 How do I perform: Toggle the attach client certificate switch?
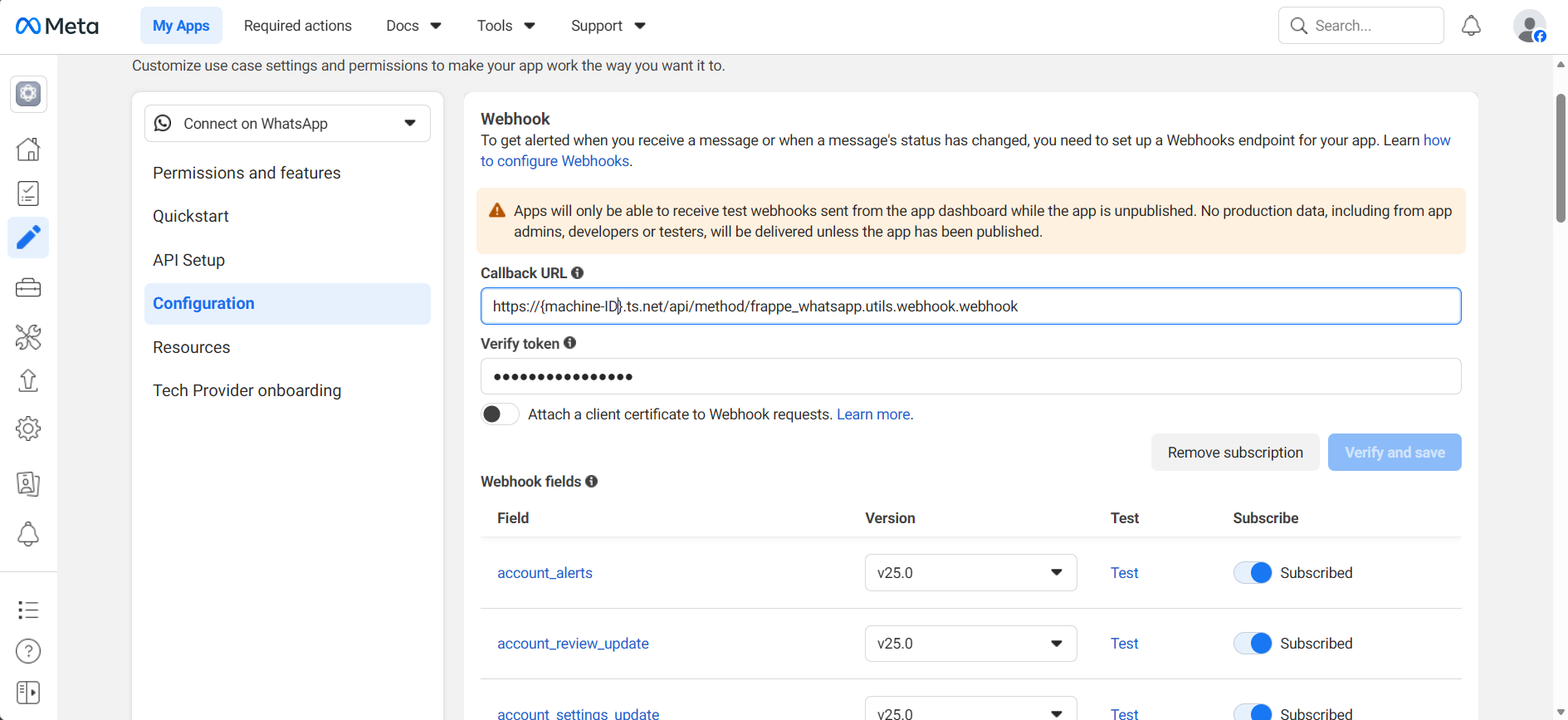(x=500, y=414)
